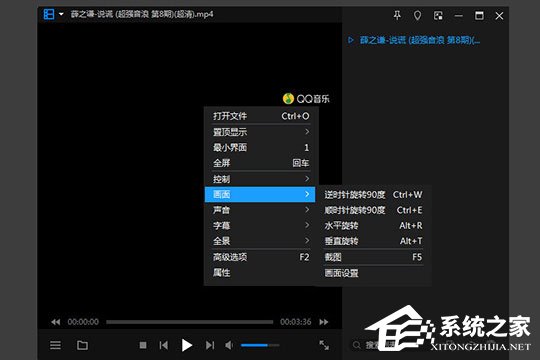Expand the 字幕 submenu
The height and width of the screenshot is (360, 540).
coord(261,225)
